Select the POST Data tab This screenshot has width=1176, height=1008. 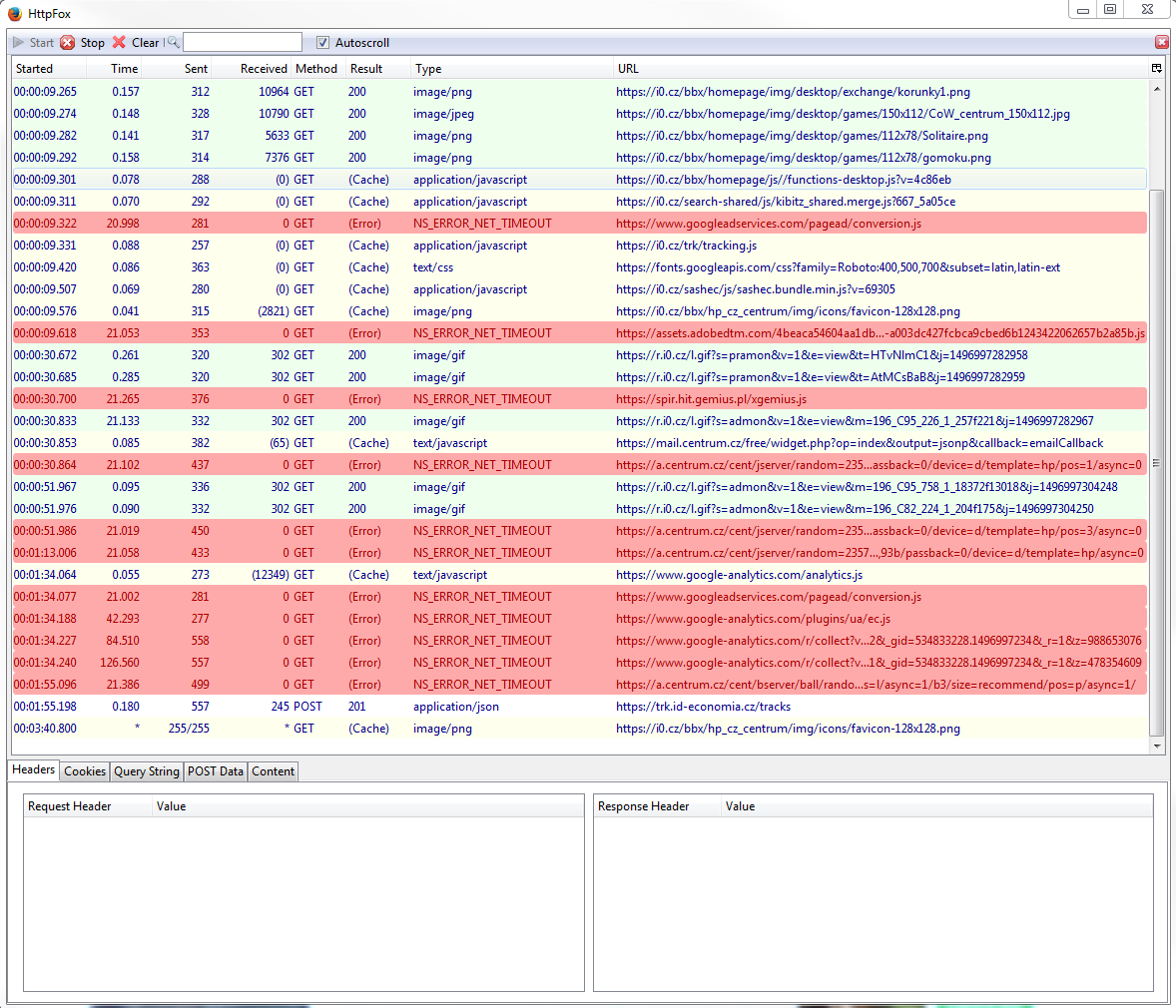216,771
